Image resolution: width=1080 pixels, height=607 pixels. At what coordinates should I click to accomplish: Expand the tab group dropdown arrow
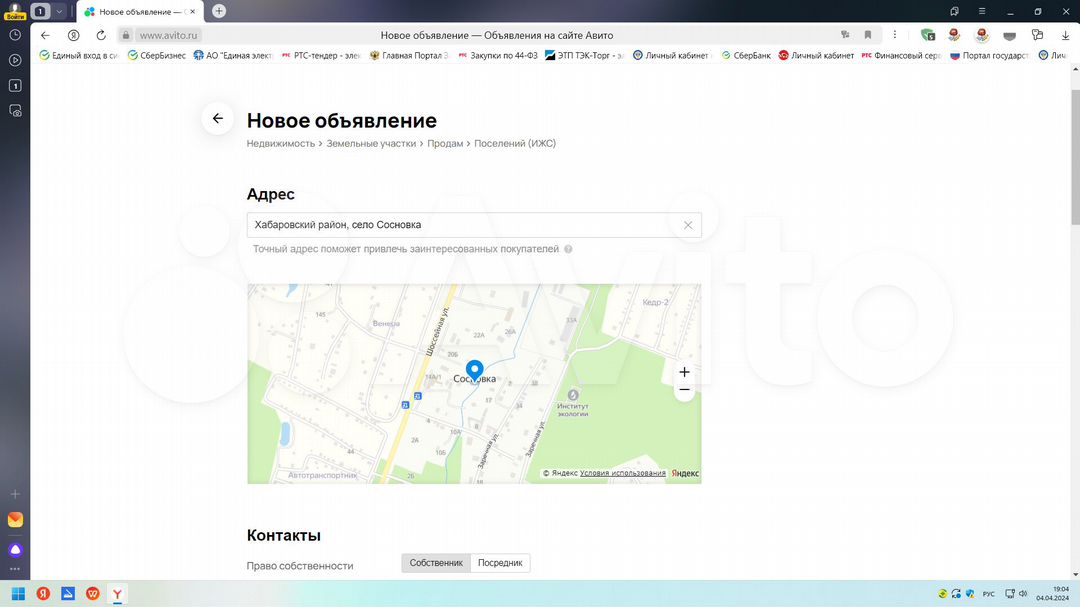pyautogui.click(x=59, y=11)
